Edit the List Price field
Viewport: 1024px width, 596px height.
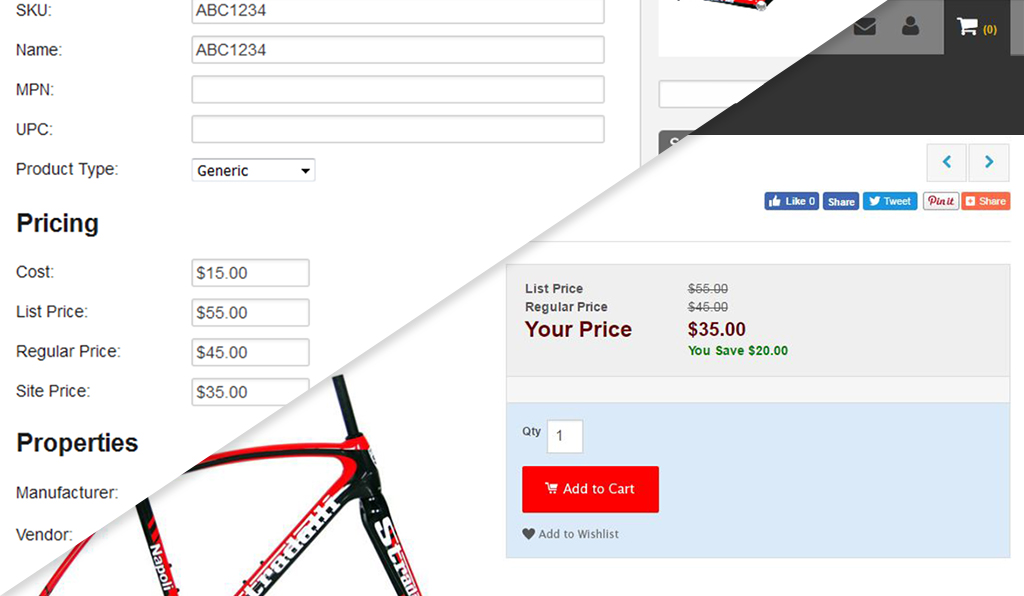click(x=250, y=313)
